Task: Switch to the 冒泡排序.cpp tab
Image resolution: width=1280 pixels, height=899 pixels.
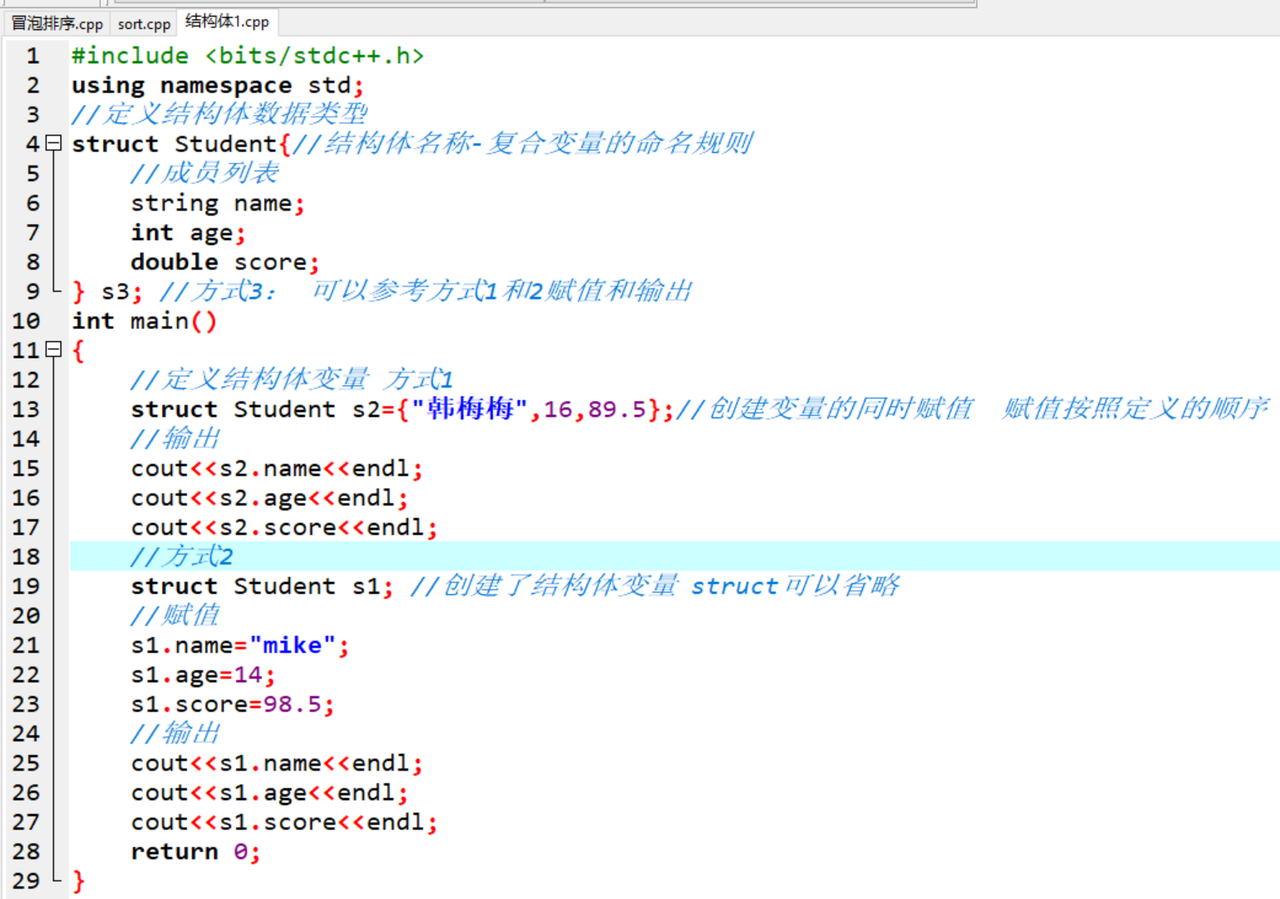Action: coord(57,23)
